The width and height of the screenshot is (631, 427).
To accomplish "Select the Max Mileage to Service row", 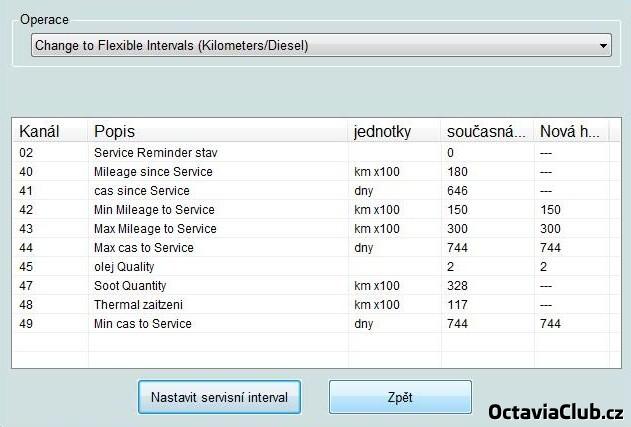I will [x=155, y=229].
